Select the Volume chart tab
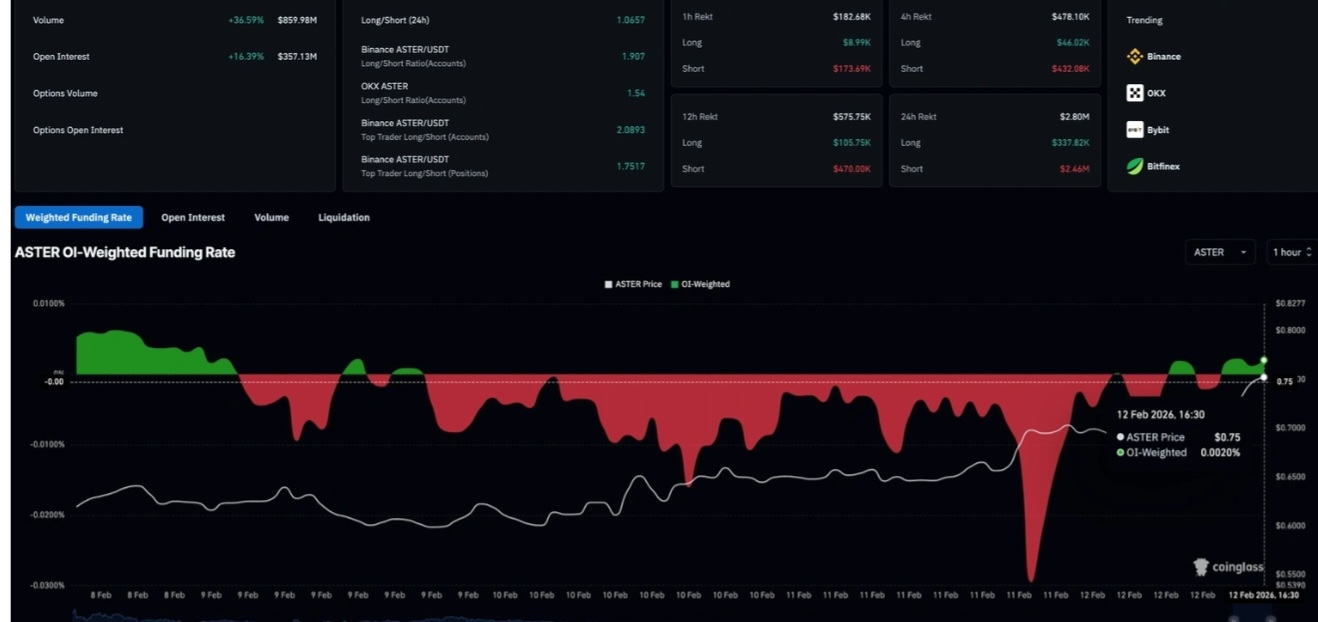 pyautogui.click(x=271, y=217)
